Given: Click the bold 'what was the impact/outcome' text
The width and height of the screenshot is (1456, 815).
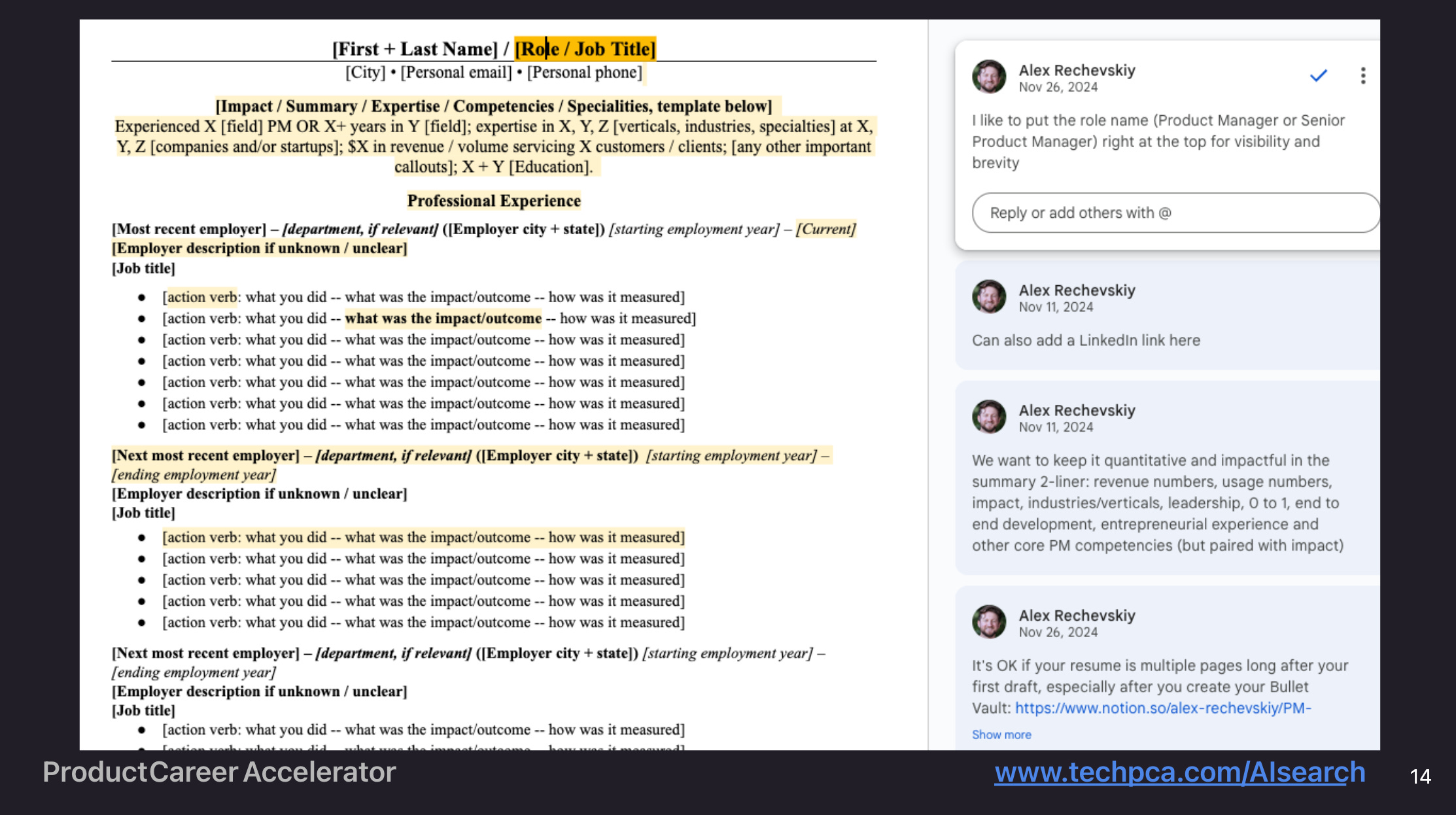Looking at the screenshot, I should point(443,319).
